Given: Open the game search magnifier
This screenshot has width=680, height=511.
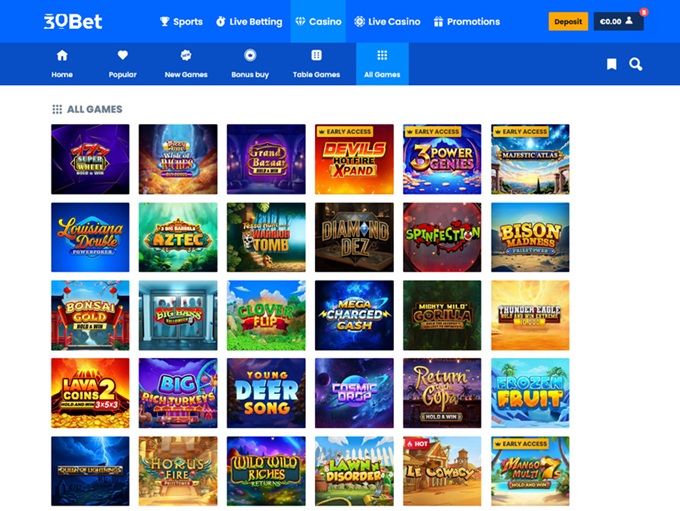Looking at the screenshot, I should click(x=636, y=64).
